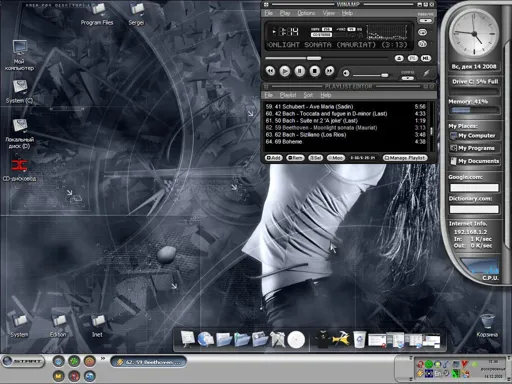Click the Sel button in Playlist Editor
This screenshot has height=384, width=512.
315,158
